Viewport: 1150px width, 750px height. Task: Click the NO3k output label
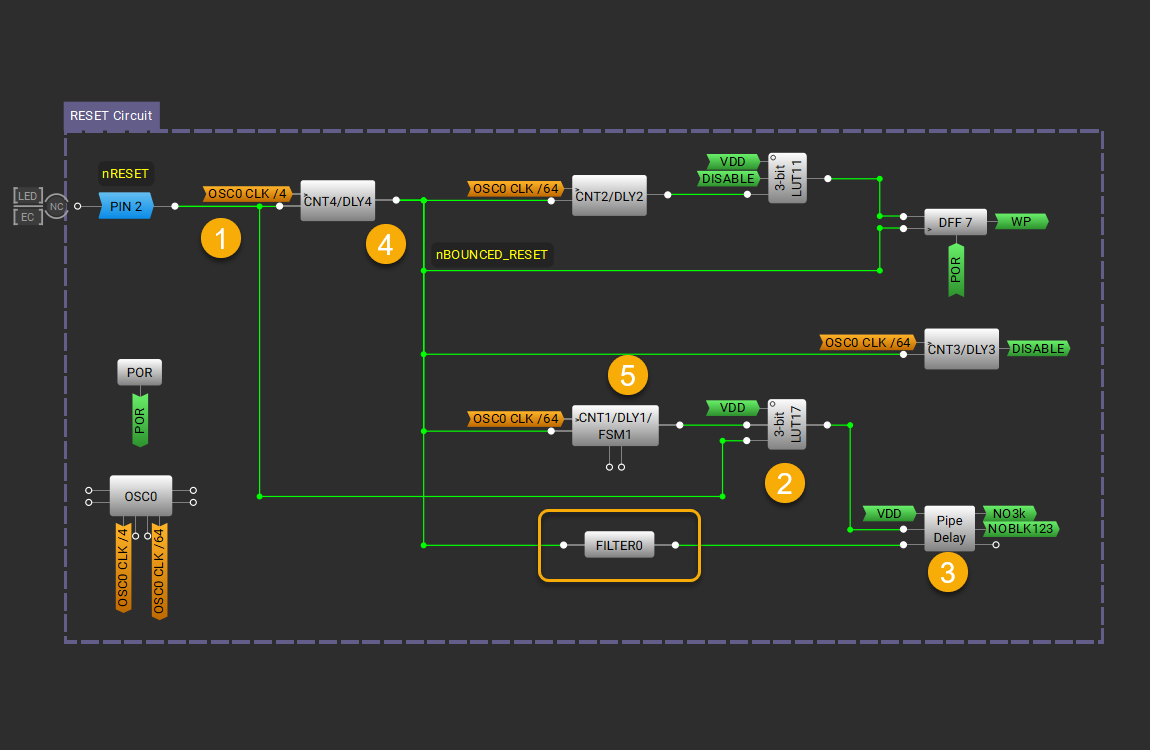click(1010, 513)
